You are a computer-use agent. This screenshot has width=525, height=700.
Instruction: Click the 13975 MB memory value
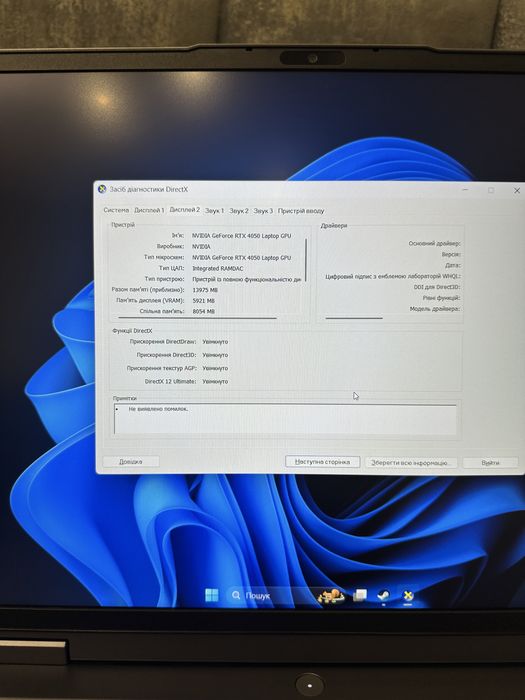click(205, 290)
